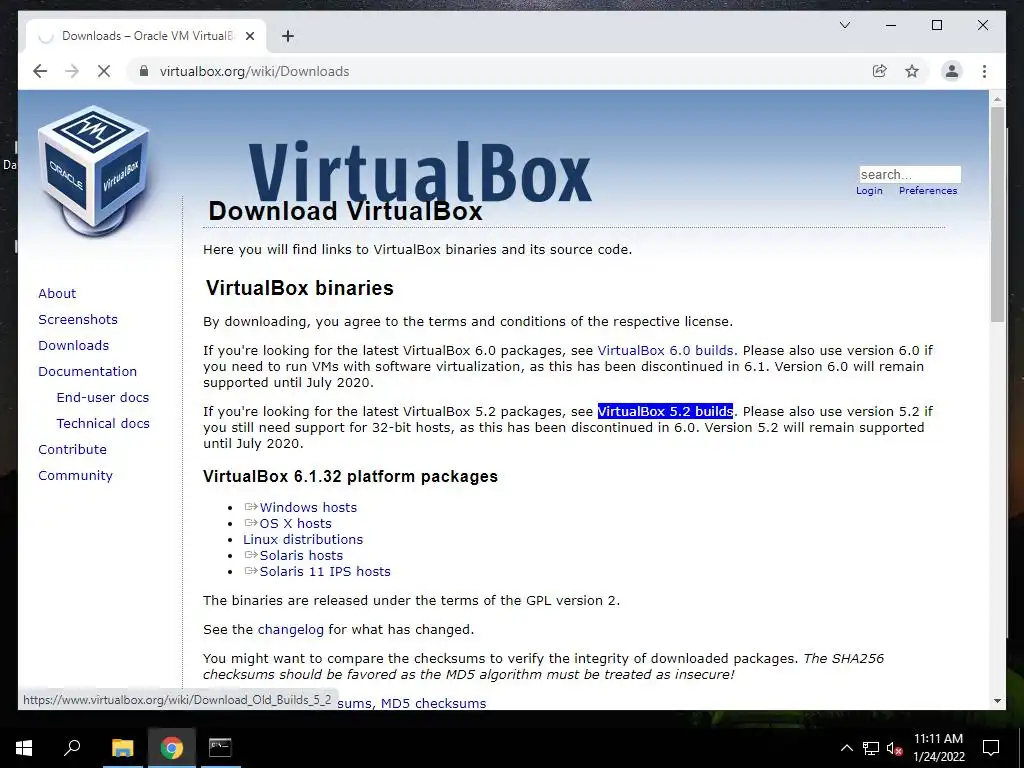Open File Explorer from the taskbar
The image size is (1024, 768).
coord(122,748)
